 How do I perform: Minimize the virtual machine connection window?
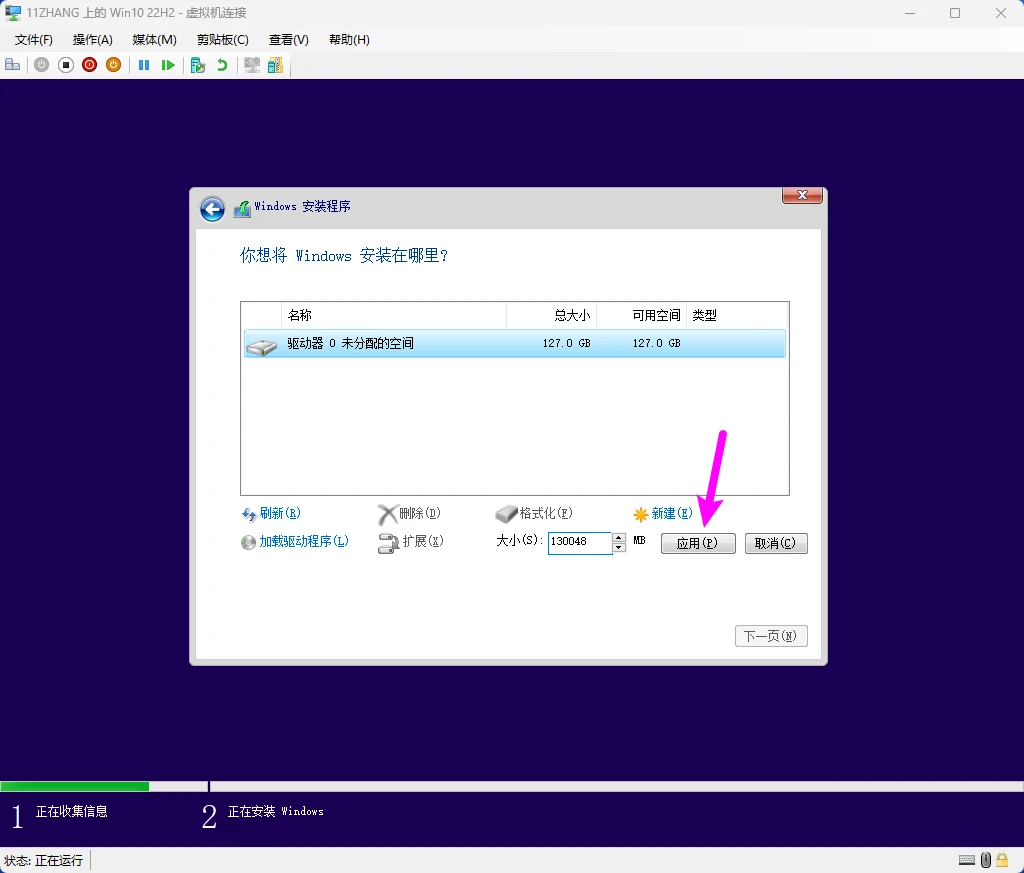tap(910, 13)
